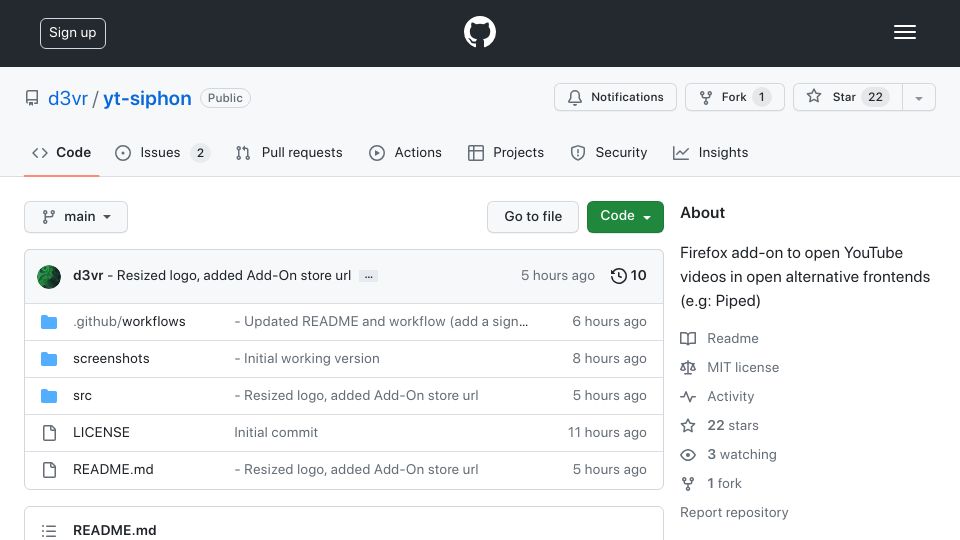Open the LICENSE file
Image resolution: width=960 pixels, height=540 pixels.
point(101,432)
